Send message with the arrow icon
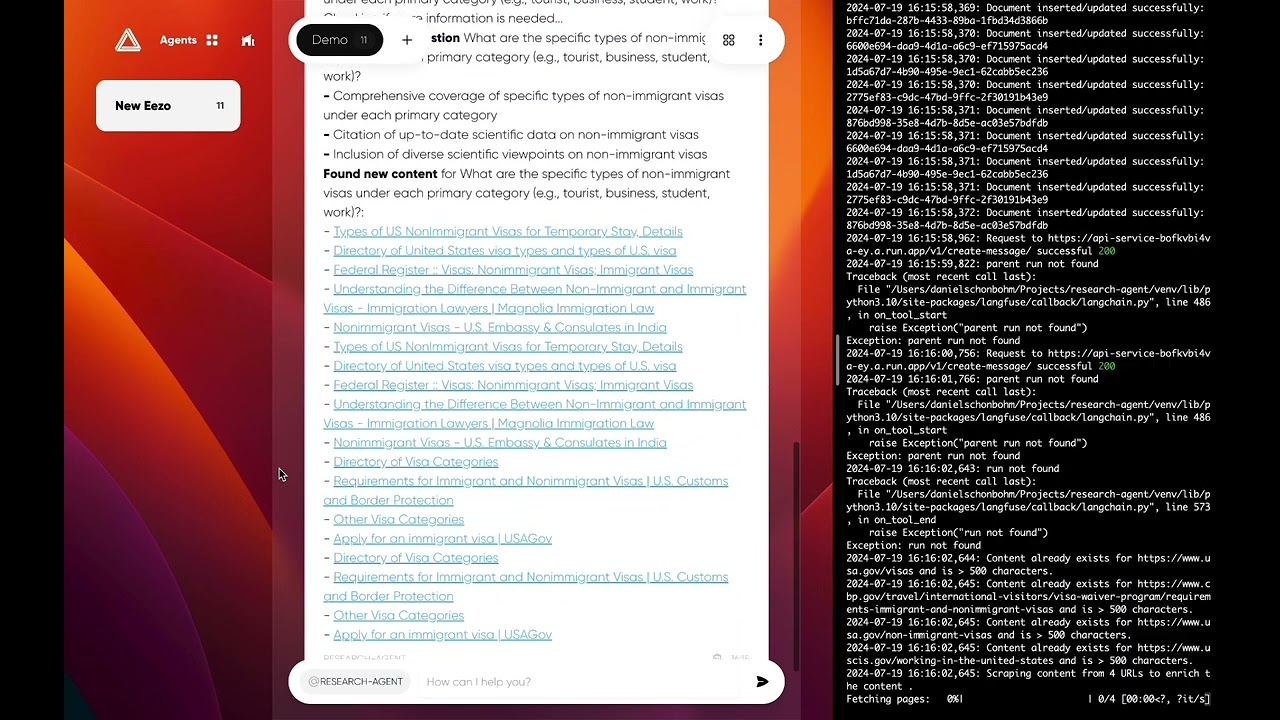This screenshot has height=720, width=1280. [762, 682]
